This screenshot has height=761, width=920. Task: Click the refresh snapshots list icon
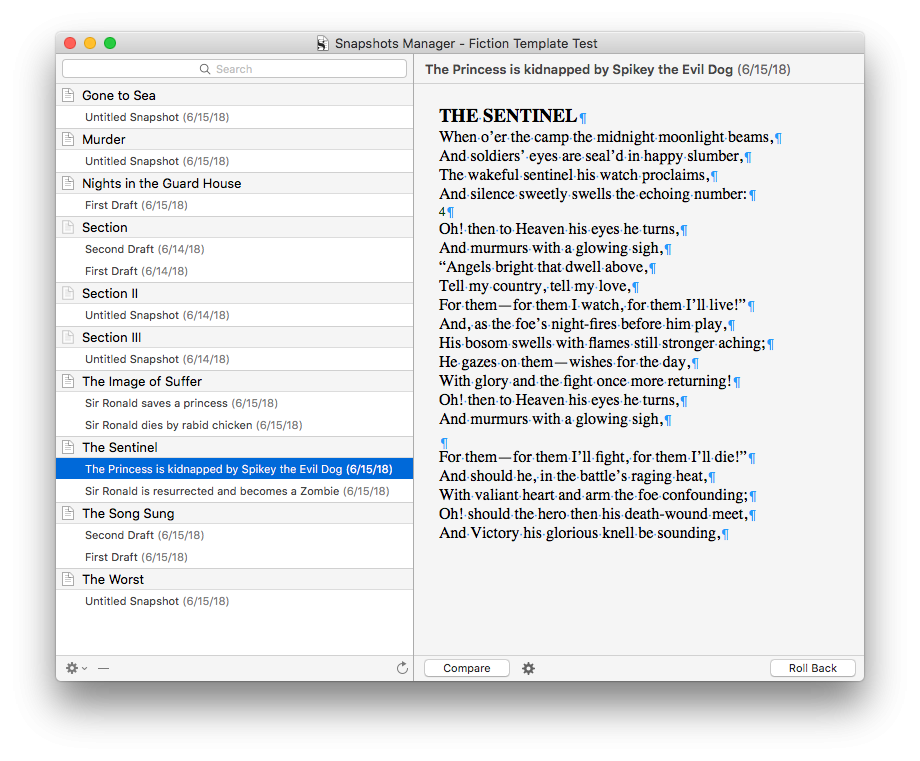pyautogui.click(x=402, y=668)
